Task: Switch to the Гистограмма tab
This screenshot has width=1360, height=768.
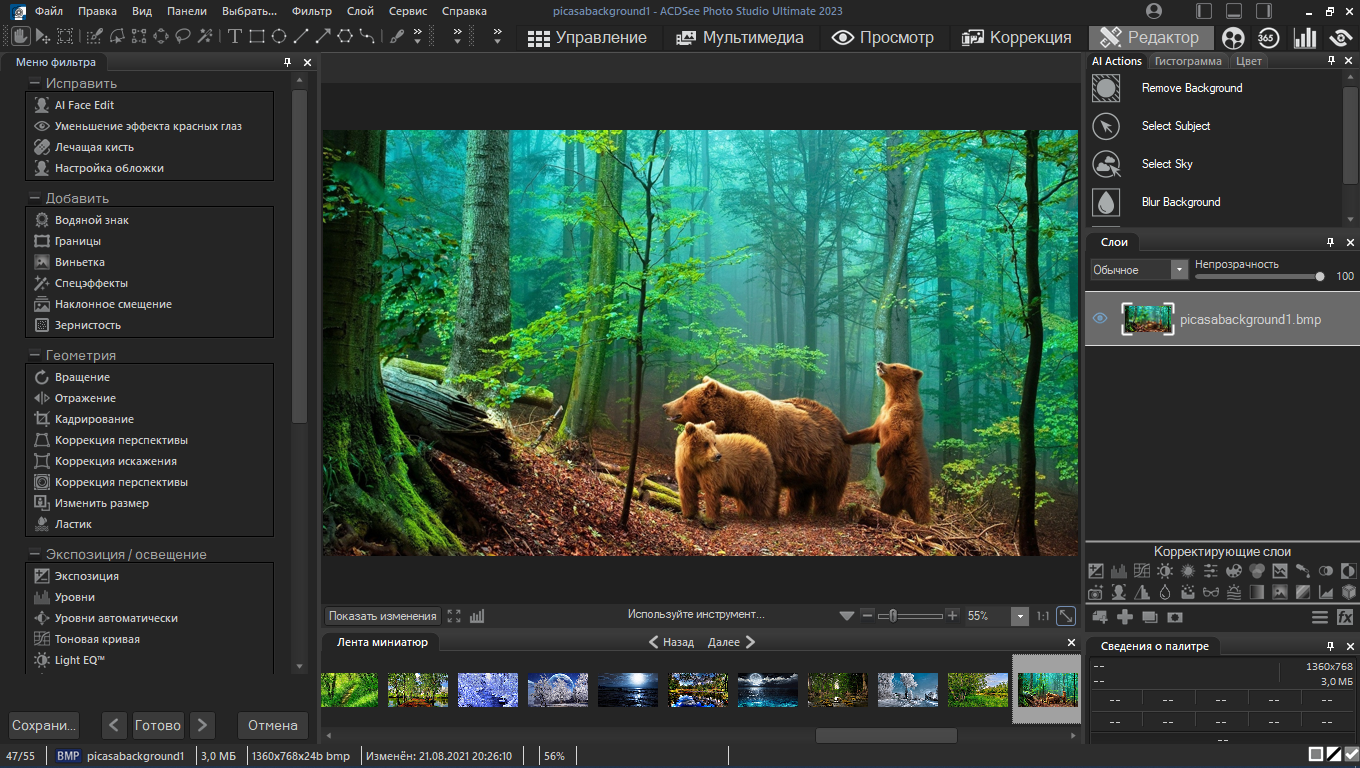Action: [1188, 61]
